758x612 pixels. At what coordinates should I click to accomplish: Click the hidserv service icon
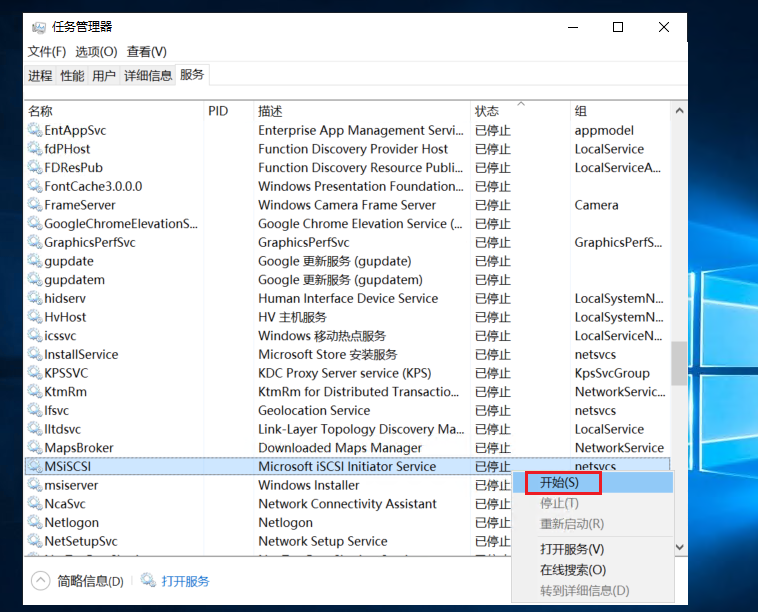(35, 298)
